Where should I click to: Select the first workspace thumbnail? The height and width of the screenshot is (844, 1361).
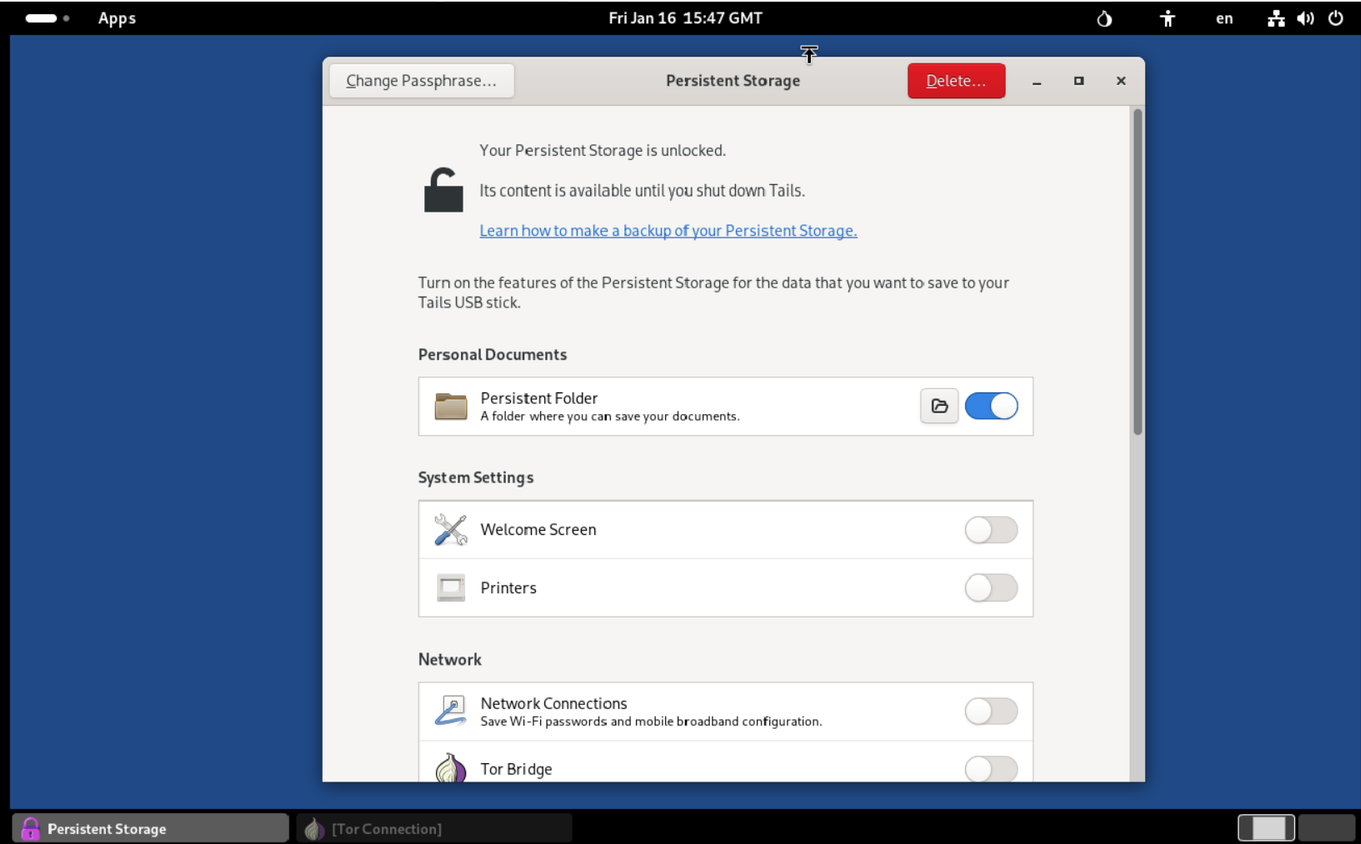pyautogui.click(x=1266, y=828)
